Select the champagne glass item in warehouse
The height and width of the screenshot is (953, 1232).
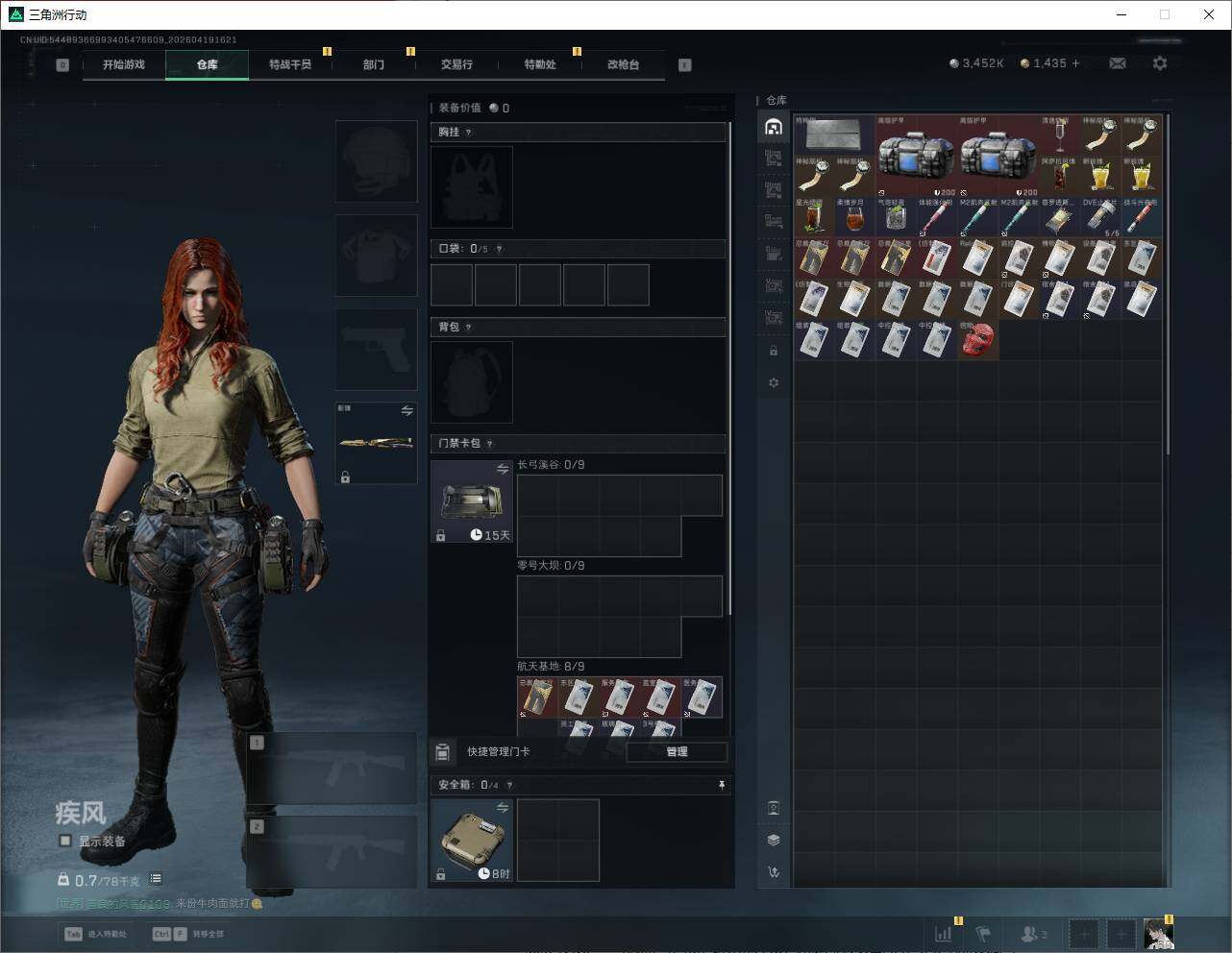[x=1060, y=135]
